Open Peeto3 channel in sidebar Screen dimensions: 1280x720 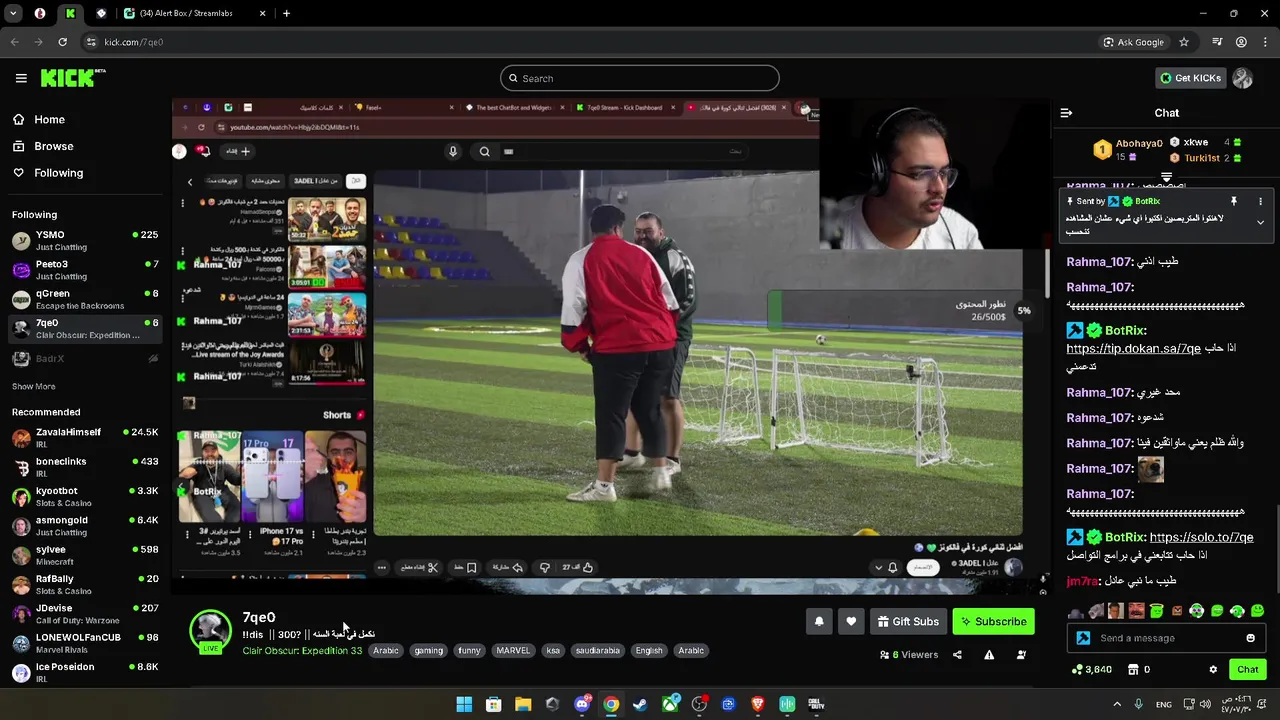(84, 270)
